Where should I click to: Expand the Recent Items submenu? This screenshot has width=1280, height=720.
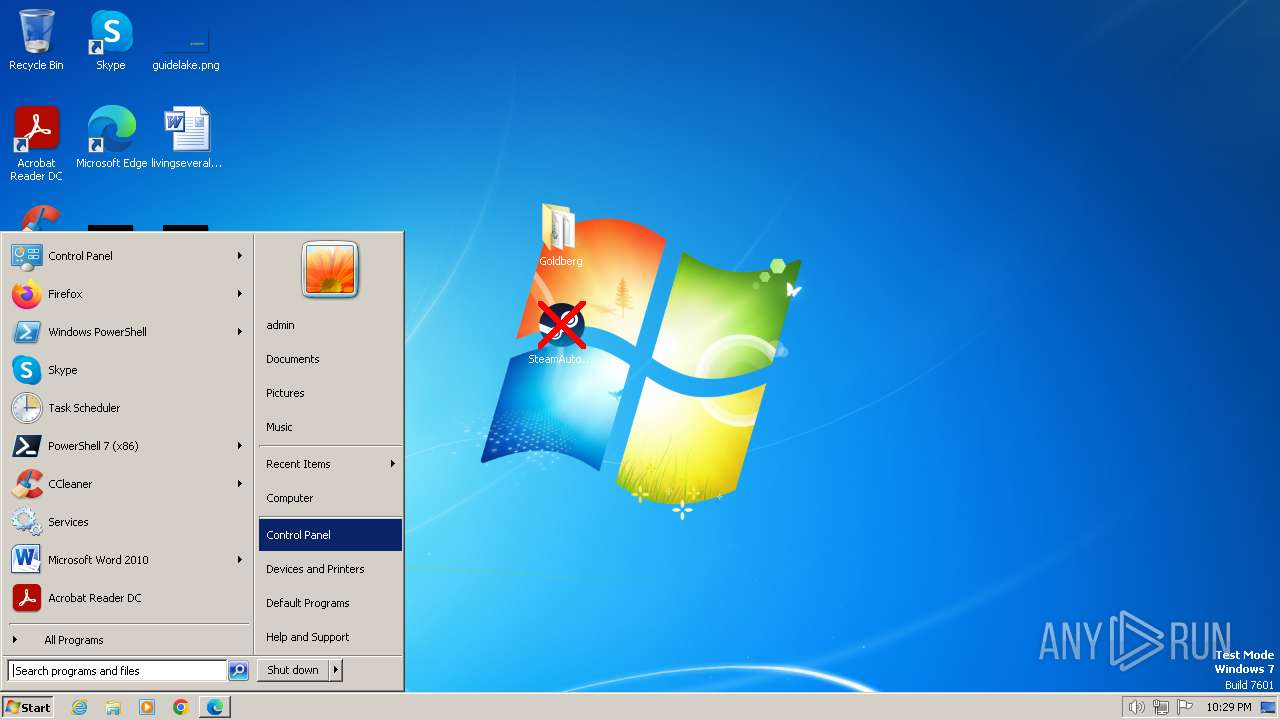click(x=330, y=464)
